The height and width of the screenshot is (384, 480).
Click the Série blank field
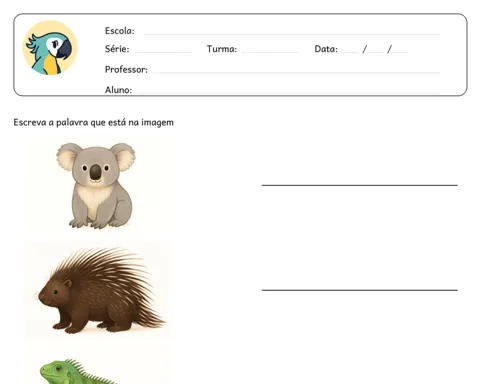pyautogui.click(x=163, y=52)
